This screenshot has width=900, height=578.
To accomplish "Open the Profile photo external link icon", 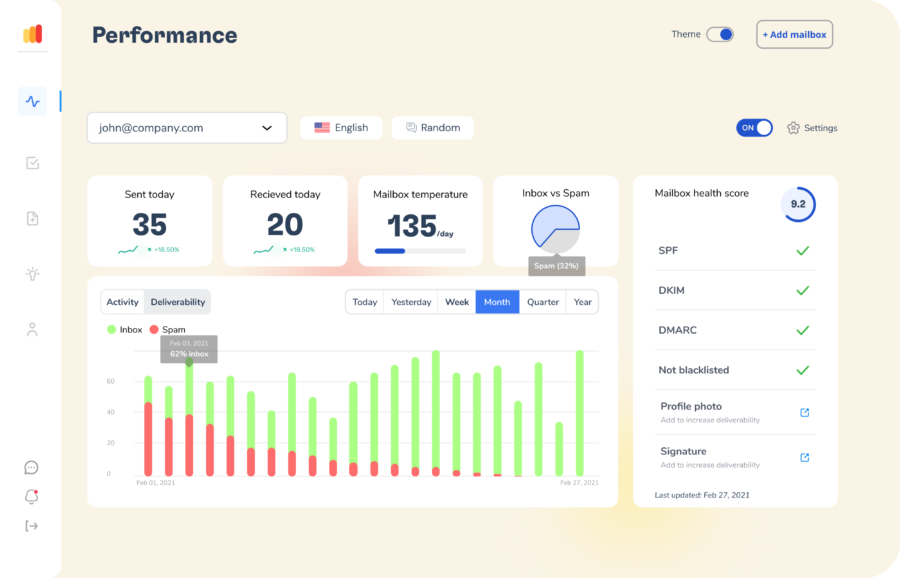I will [805, 412].
